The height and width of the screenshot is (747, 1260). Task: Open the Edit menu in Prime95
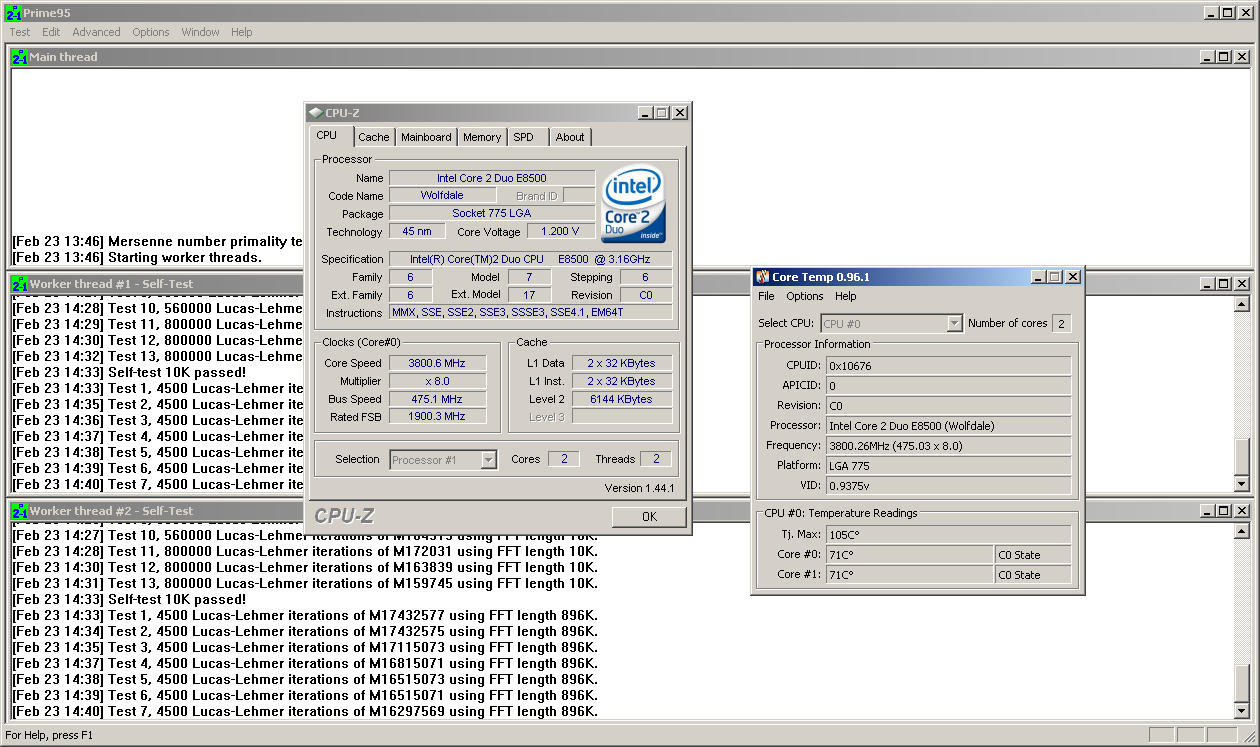tap(51, 32)
